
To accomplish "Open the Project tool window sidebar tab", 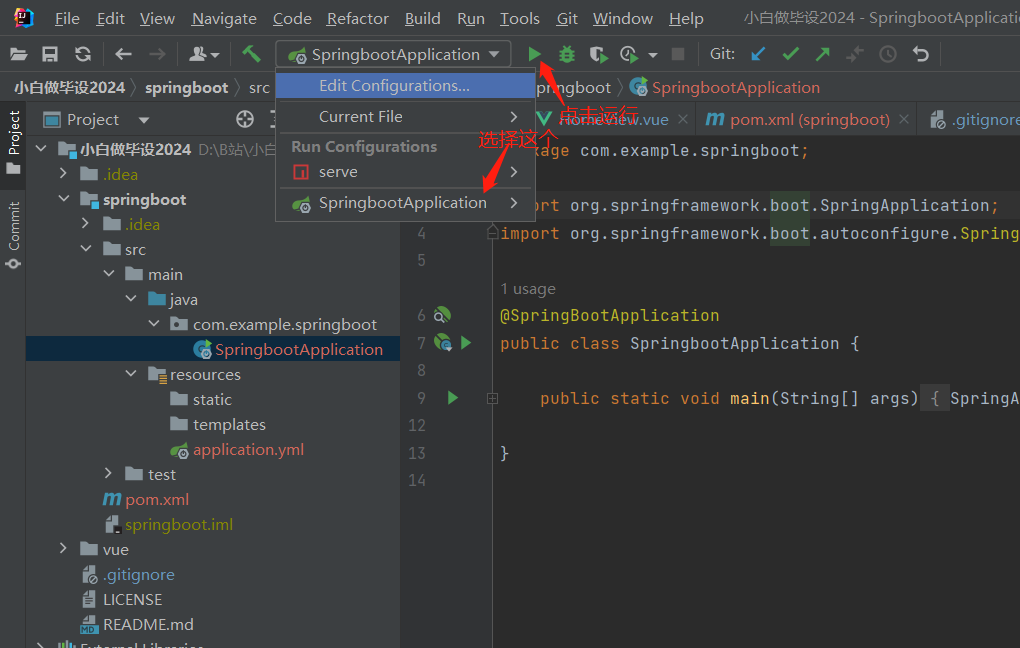I will (14, 142).
